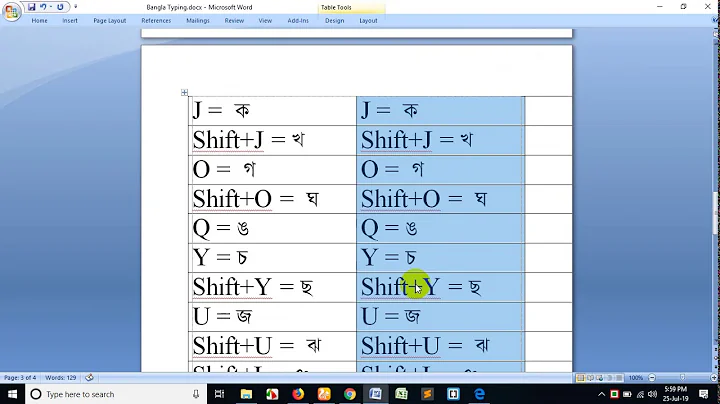Screen dimensions: 720x404
Task: Click Cortana microphone icon
Action: pyautogui.click(x=196, y=394)
